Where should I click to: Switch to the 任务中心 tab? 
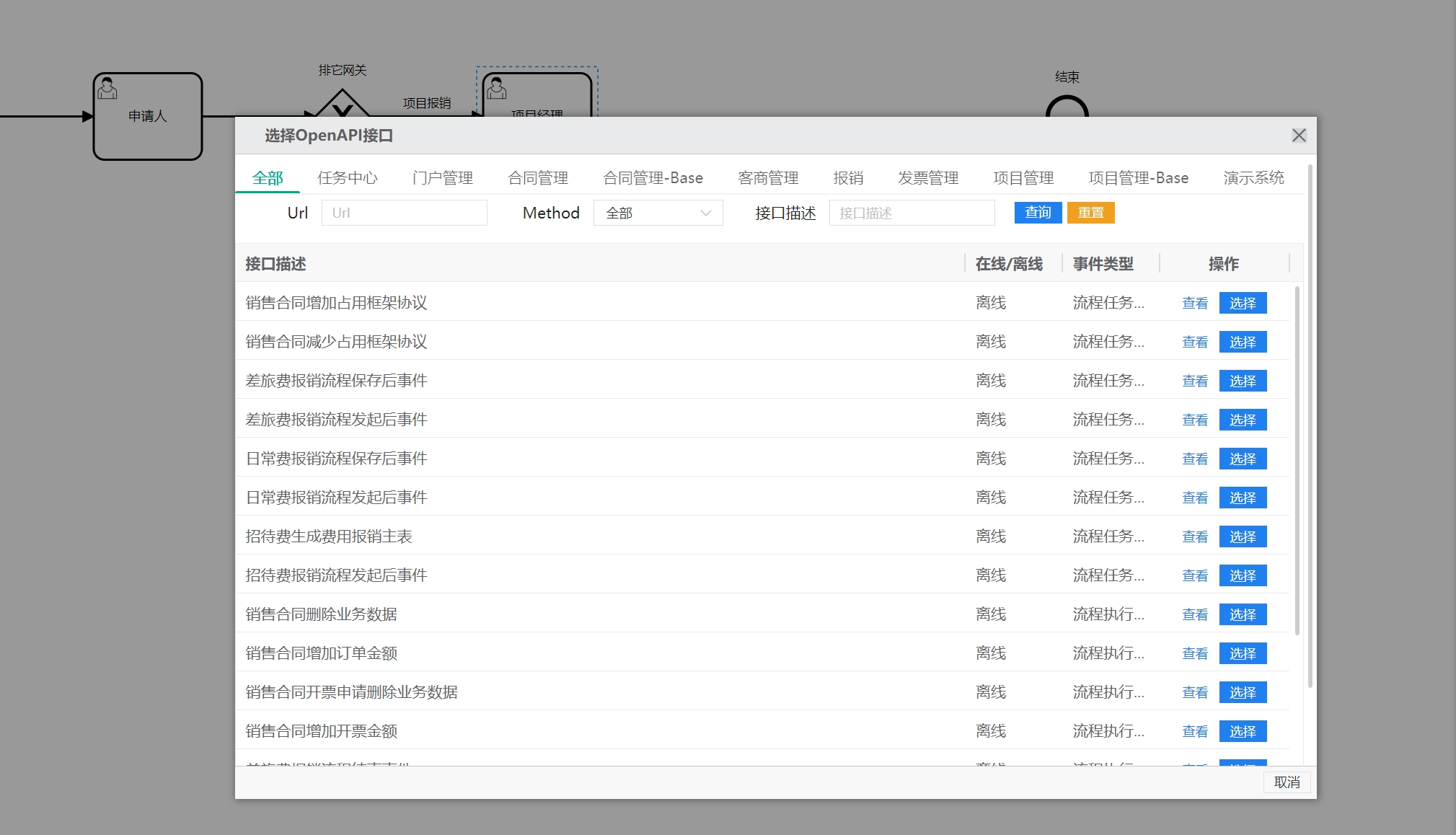[347, 178]
